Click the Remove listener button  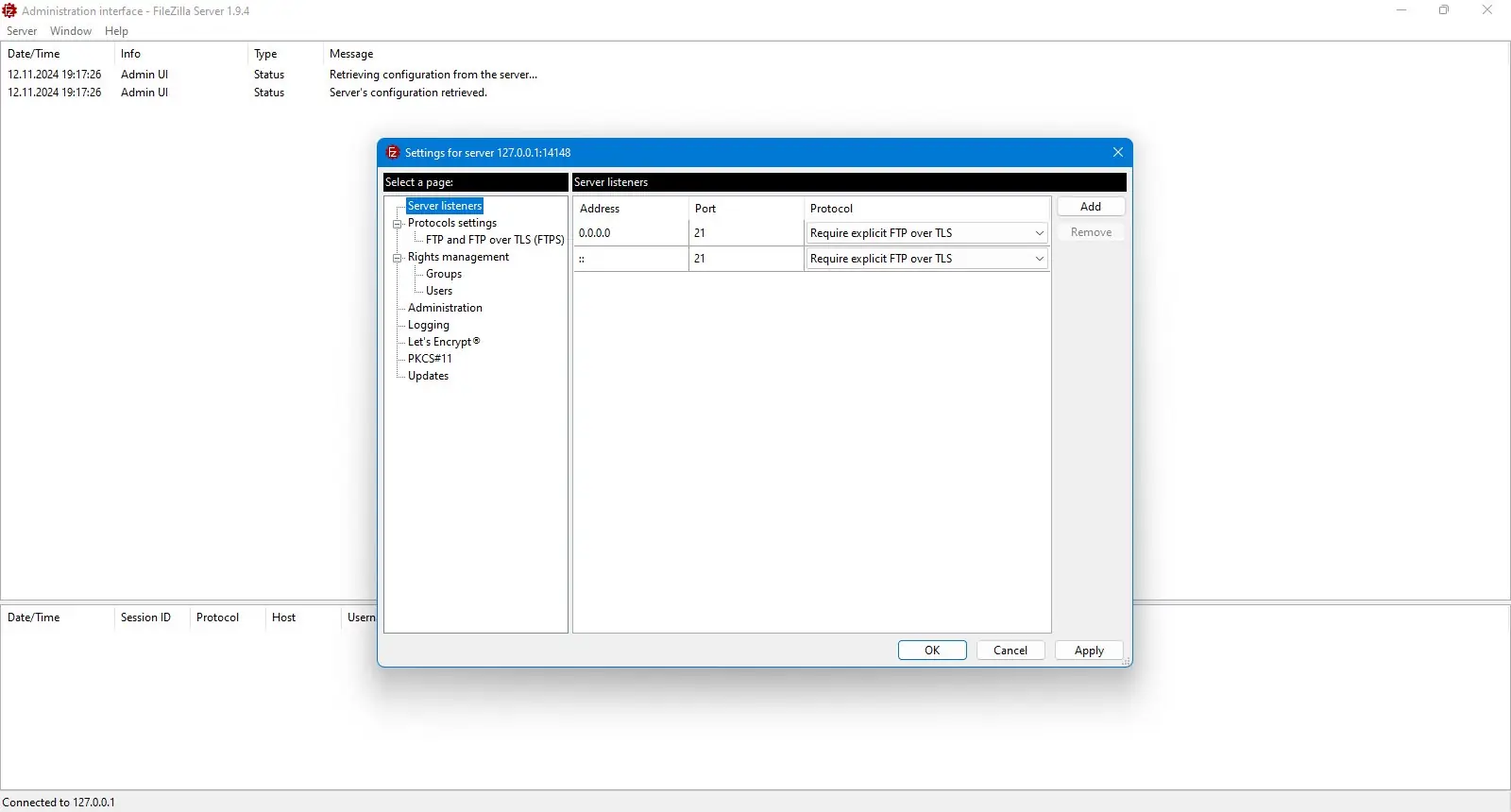(x=1091, y=232)
